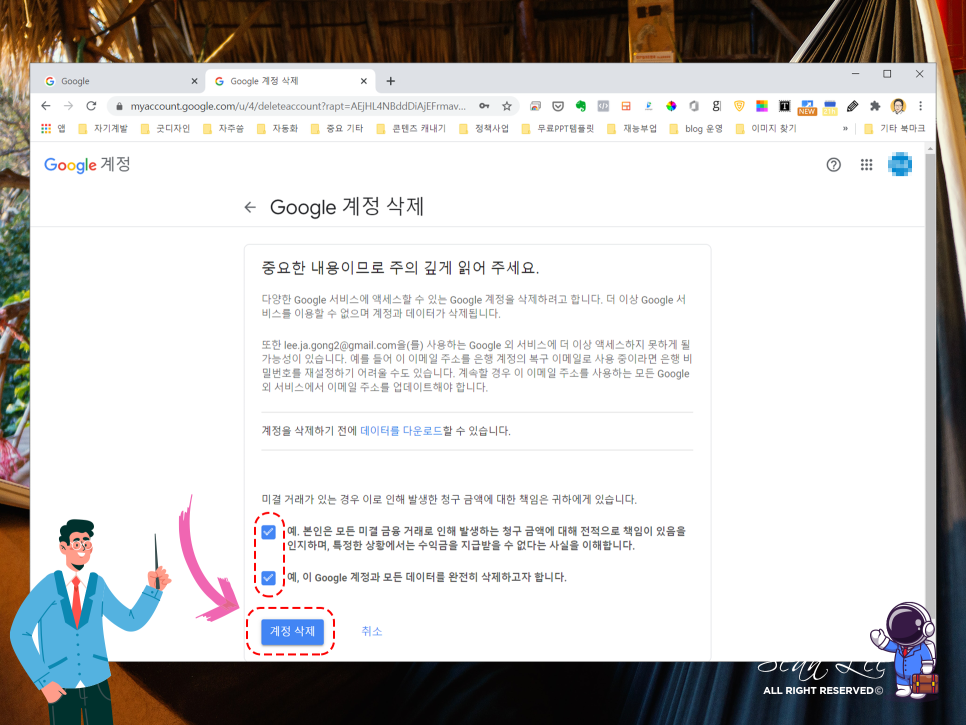Open the 자주씀 bookmark folder
966x725 pixels.
coord(223,128)
